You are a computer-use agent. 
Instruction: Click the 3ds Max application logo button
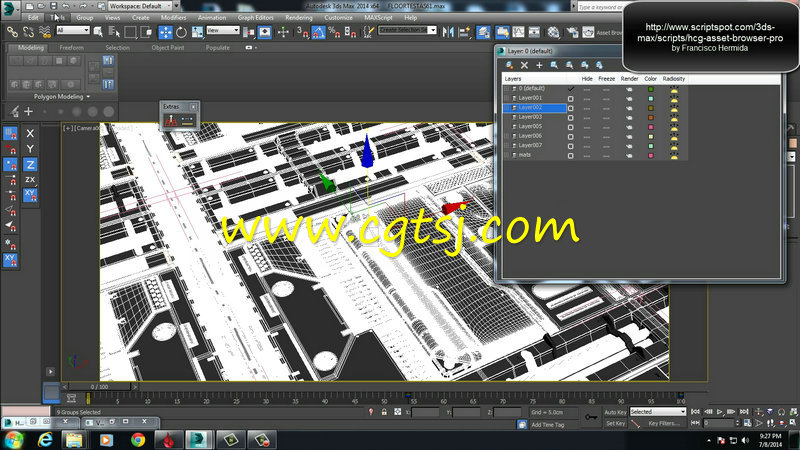tap(10, 8)
